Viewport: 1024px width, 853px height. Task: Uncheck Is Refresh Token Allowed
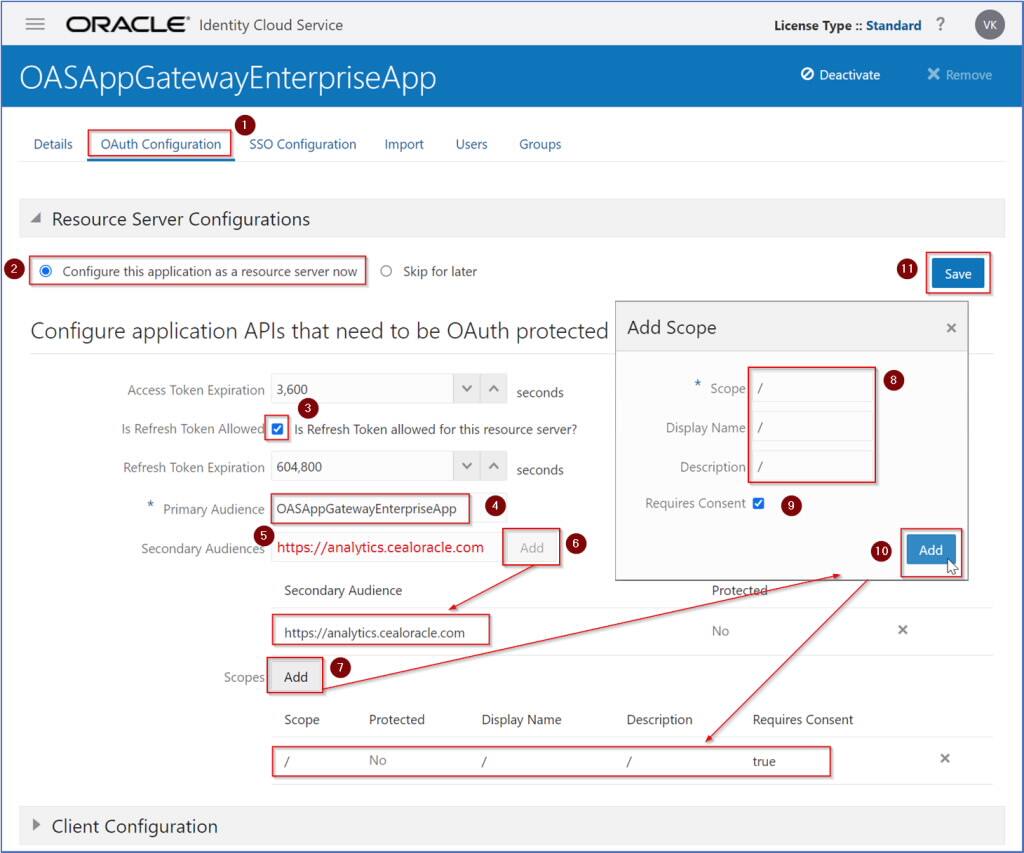point(276,429)
